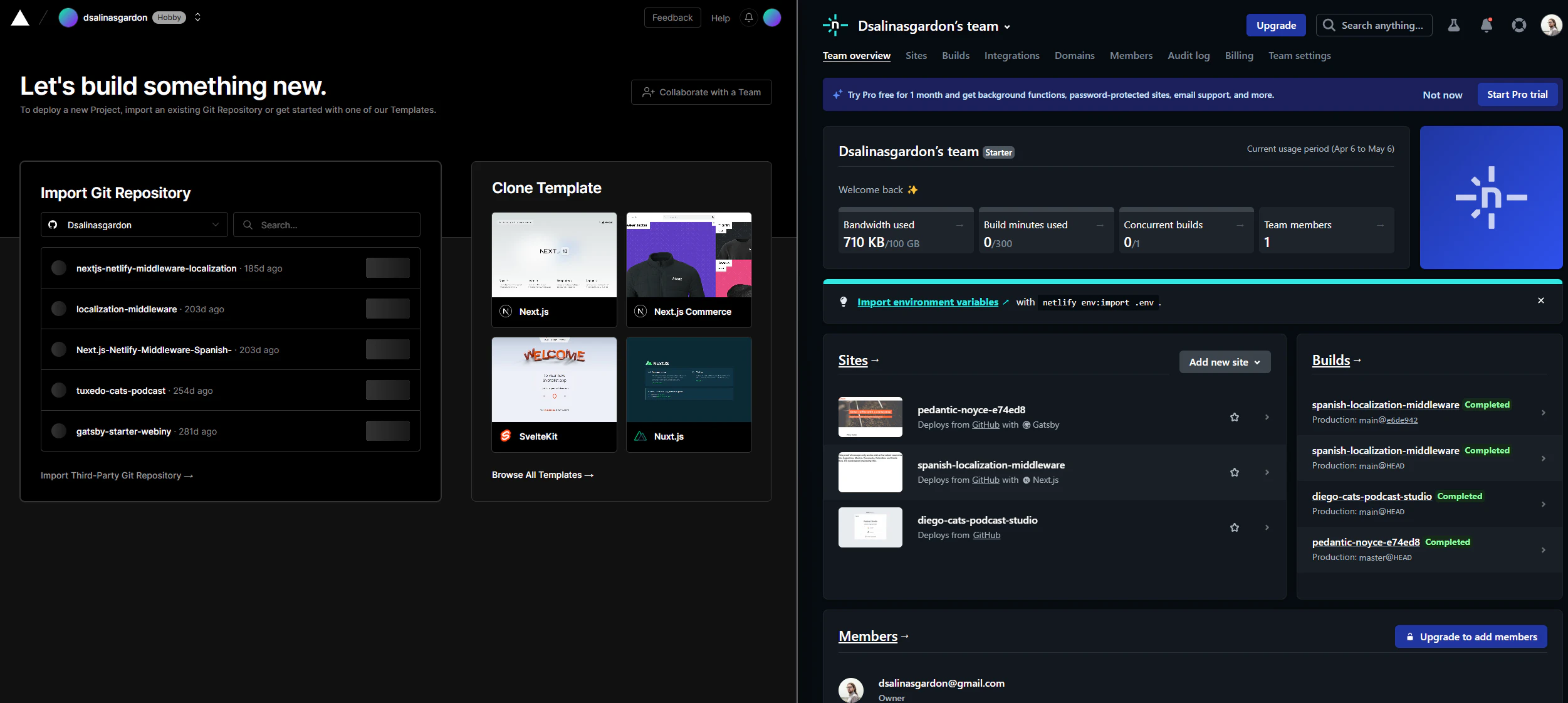Viewport: 1568px width, 703px height.
Task: Open Netlify Labs flask icon
Action: coord(1454,25)
